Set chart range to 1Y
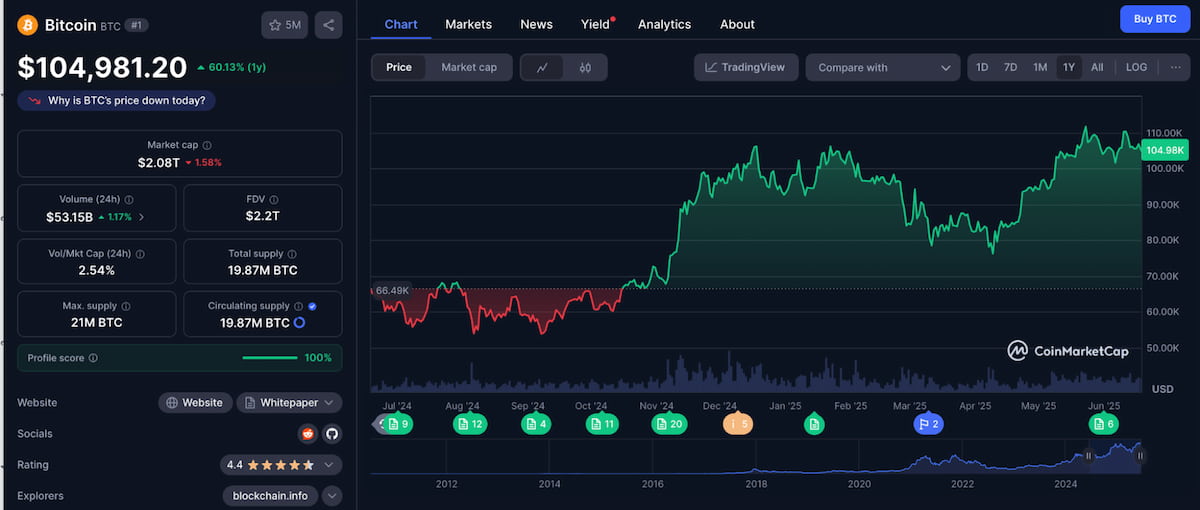Screen dimensions: 1200x510 tap(1069, 67)
